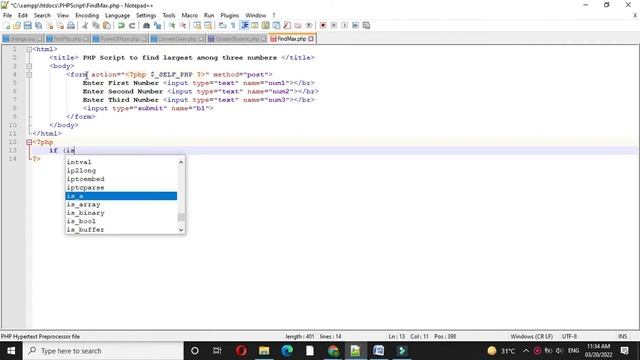The height and width of the screenshot is (360, 640).
Task: Close the FindMax.php tab with its X
Action: tap(311, 39)
